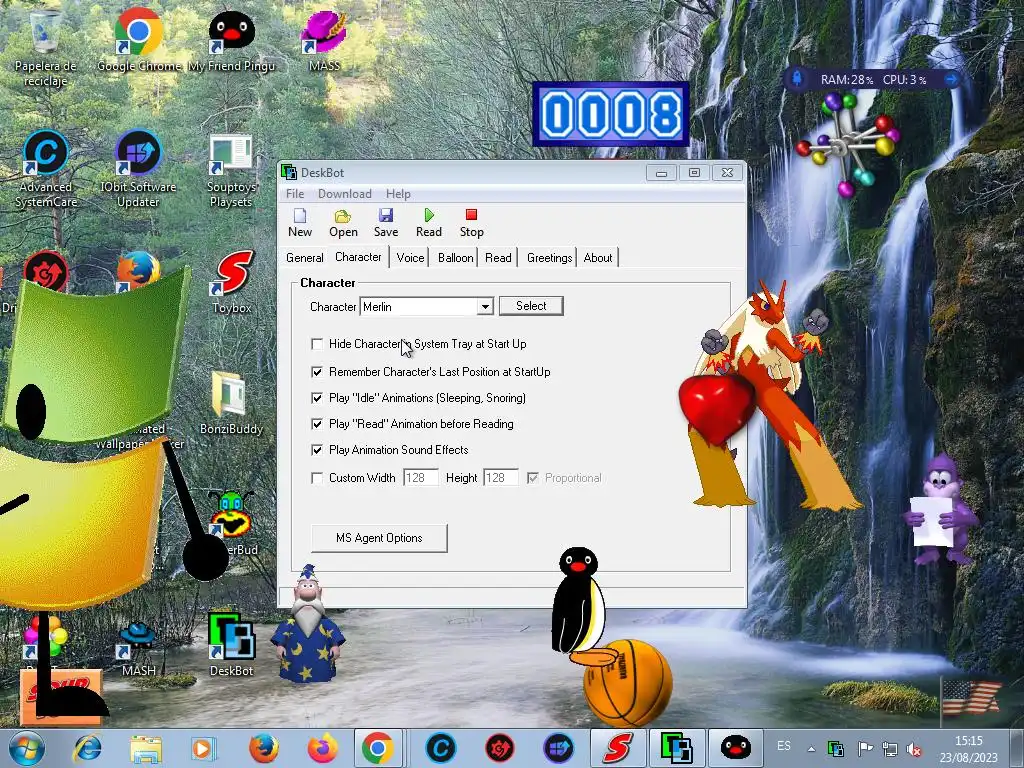Click the Advanced SystemCare taskbar icon

tap(440, 748)
